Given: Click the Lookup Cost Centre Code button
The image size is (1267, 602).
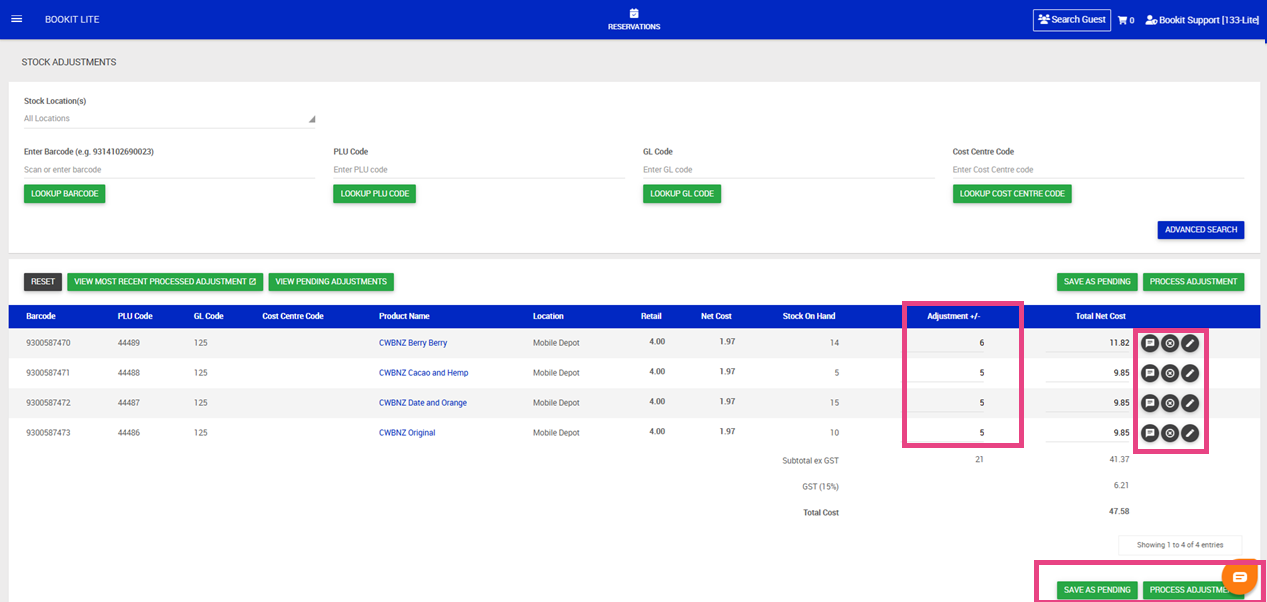Looking at the screenshot, I should click(1012, 193).
